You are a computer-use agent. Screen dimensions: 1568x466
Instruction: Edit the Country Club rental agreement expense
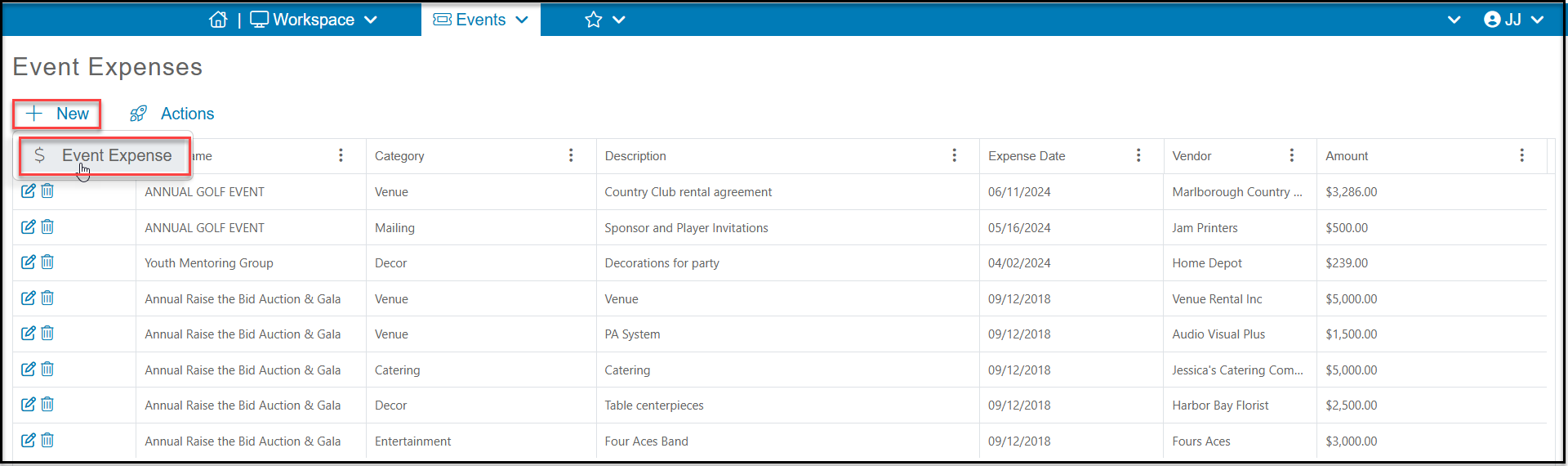coord(29,190)
